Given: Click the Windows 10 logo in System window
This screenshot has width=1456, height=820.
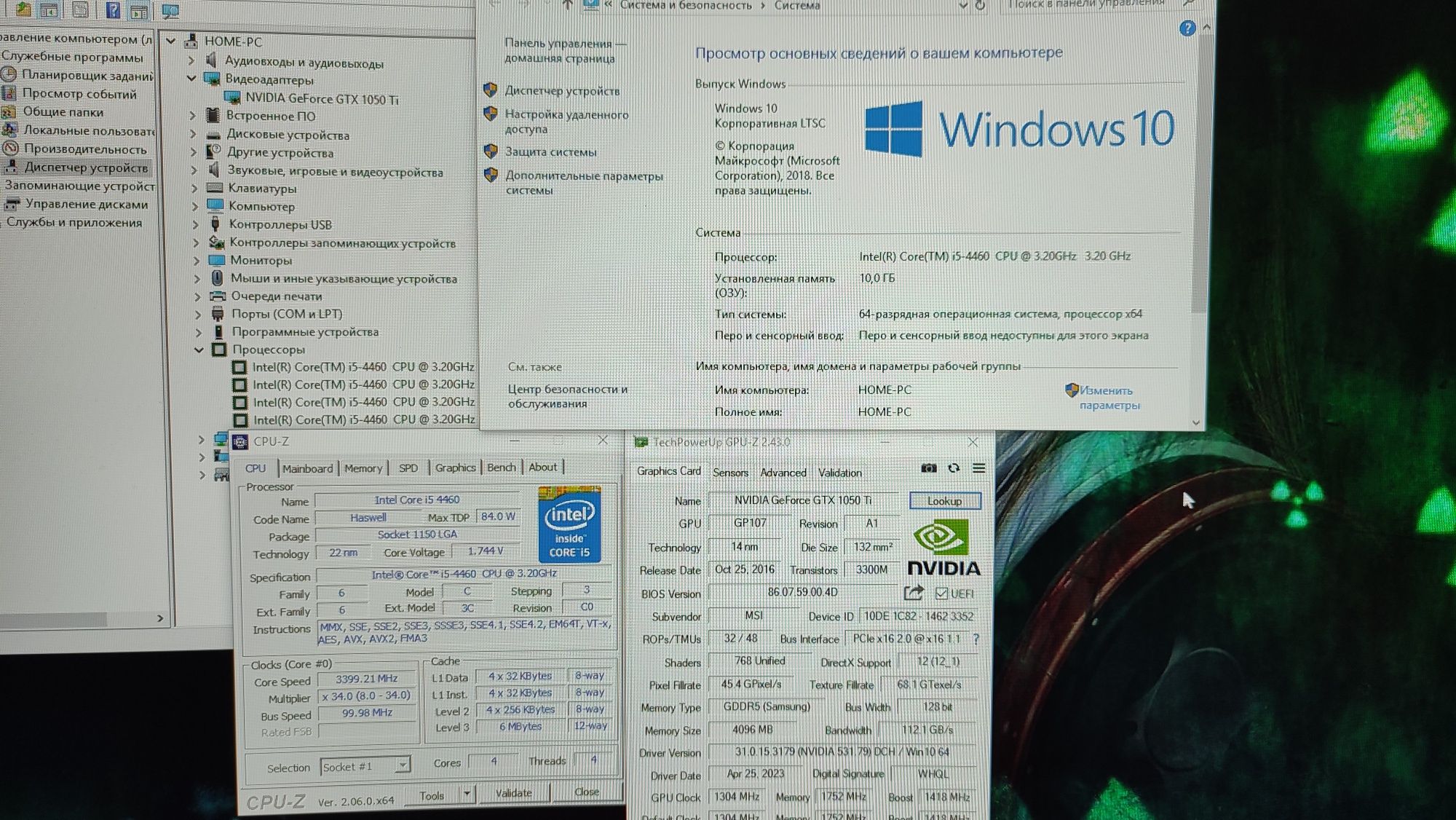Looking at the screenshot, I should (1019, 129).
